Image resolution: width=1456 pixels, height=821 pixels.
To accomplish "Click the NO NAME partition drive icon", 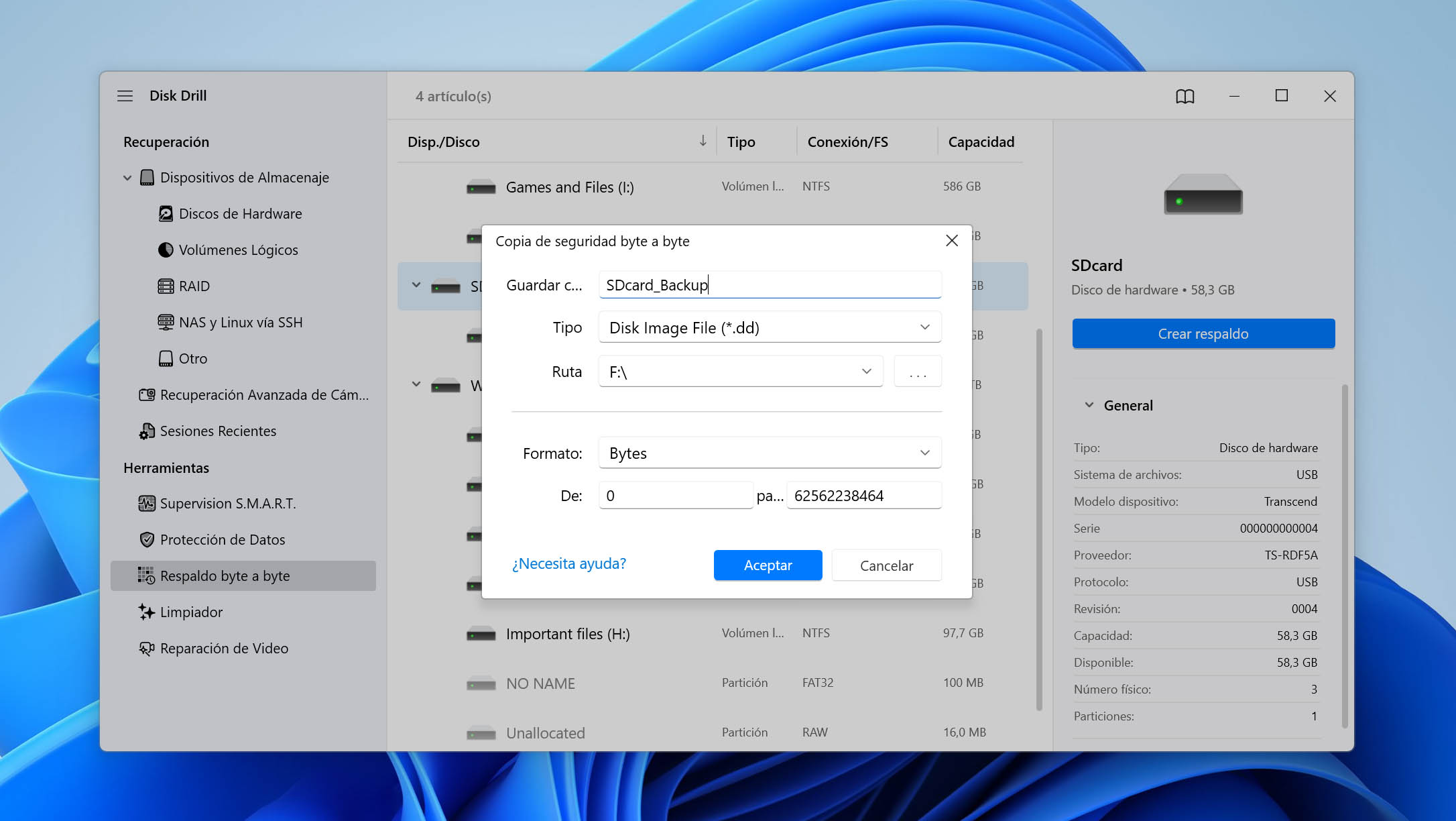I will point(481,683).
